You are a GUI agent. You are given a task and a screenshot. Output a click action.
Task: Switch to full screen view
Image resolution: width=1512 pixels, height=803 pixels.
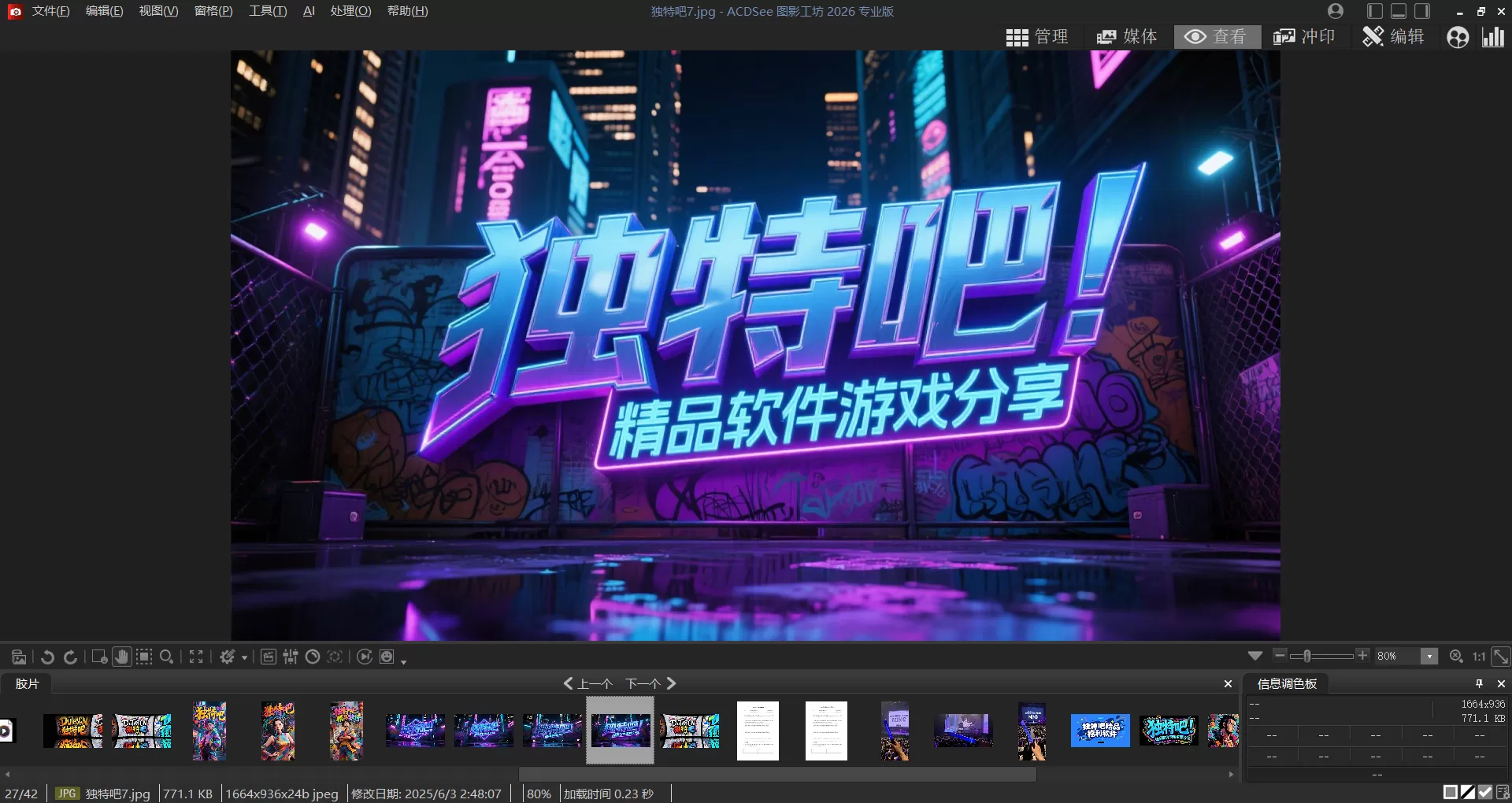[196, 657]
